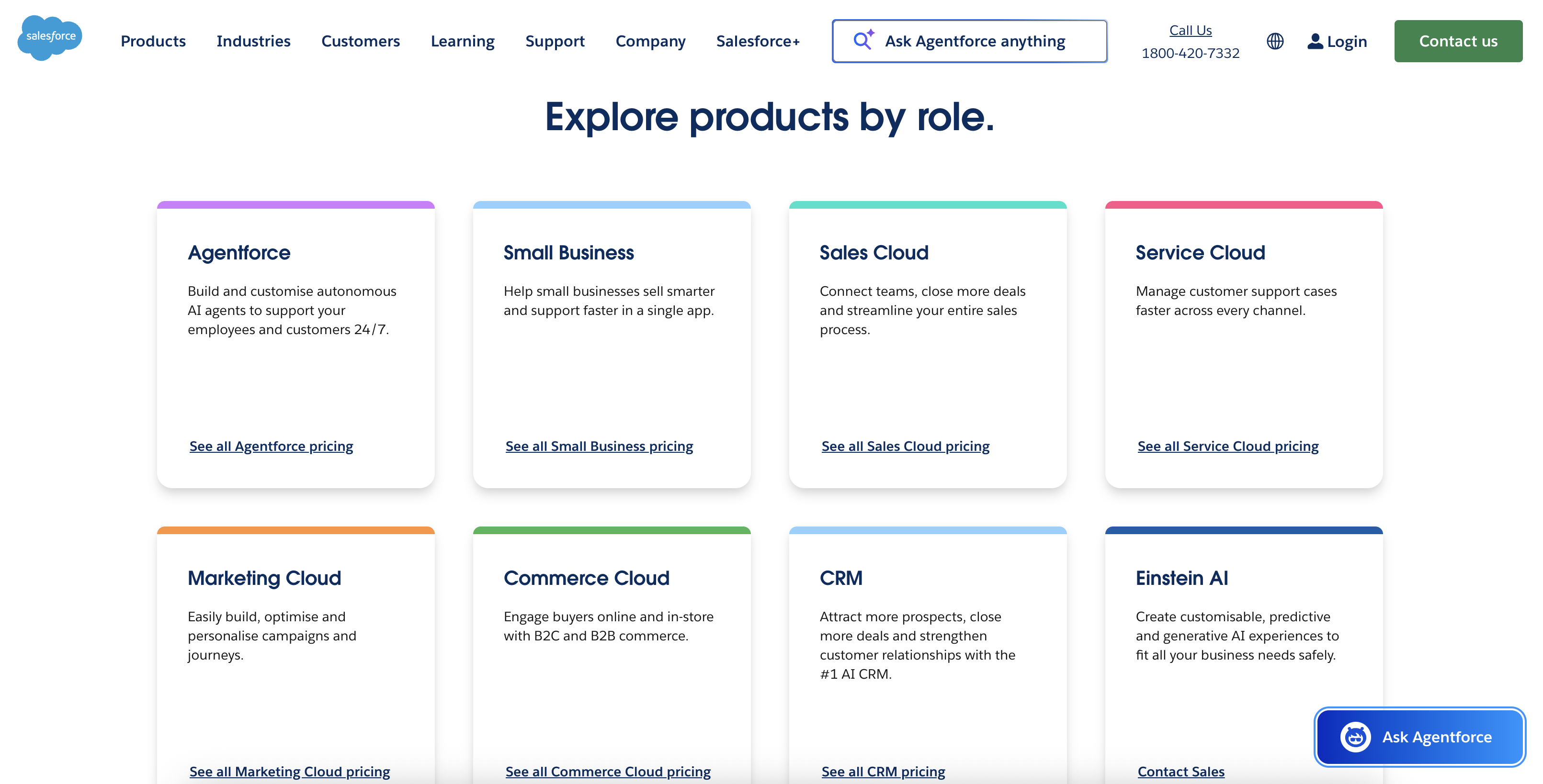The height and width of the screenshot is (784, 1543).
Task: Click the Marketing Cloud card heading
Action: pos(264,579)
